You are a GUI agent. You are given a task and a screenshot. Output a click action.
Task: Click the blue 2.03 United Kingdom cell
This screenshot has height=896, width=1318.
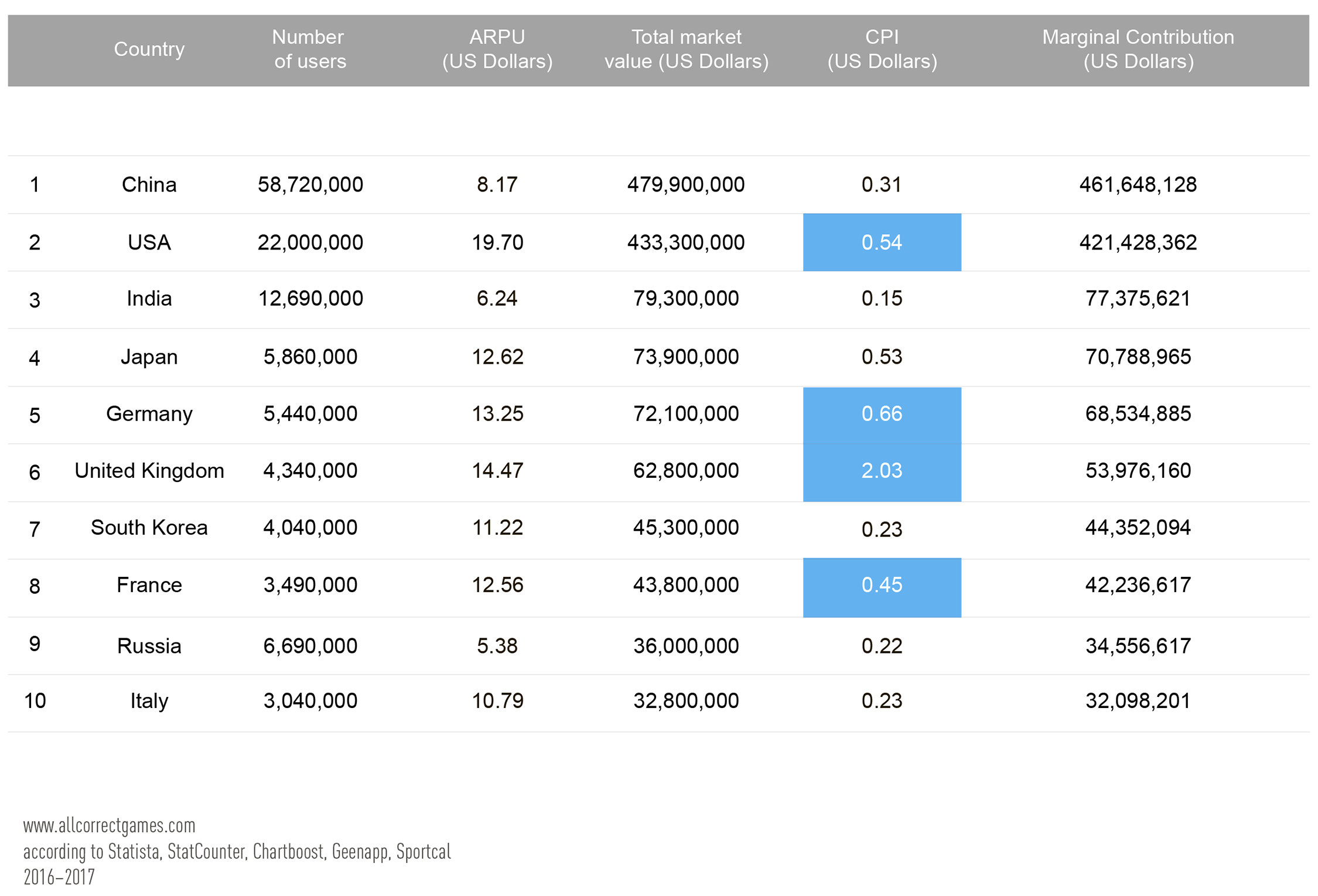[882, 472]
